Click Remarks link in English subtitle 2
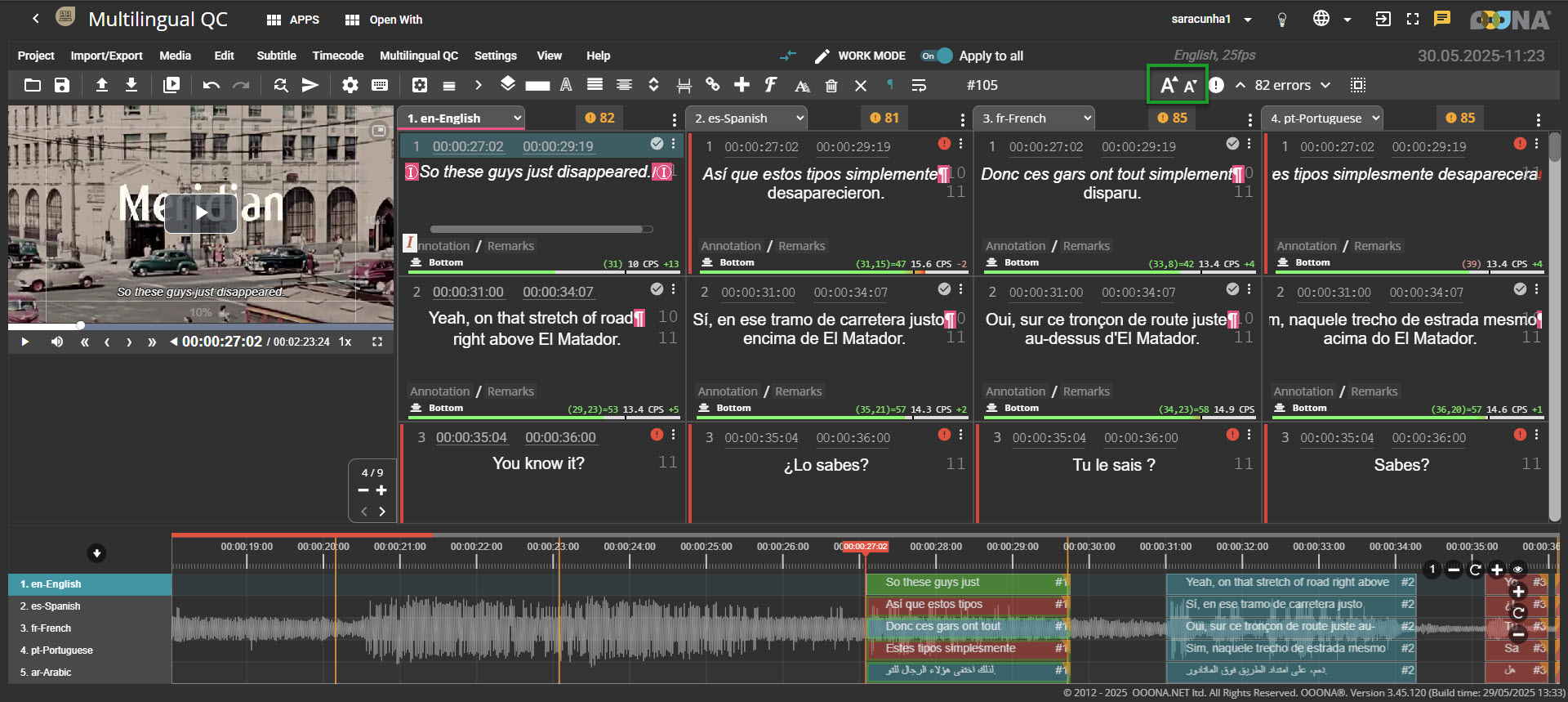This screenshot has width=1568, height=702. (x=510, y=391)
